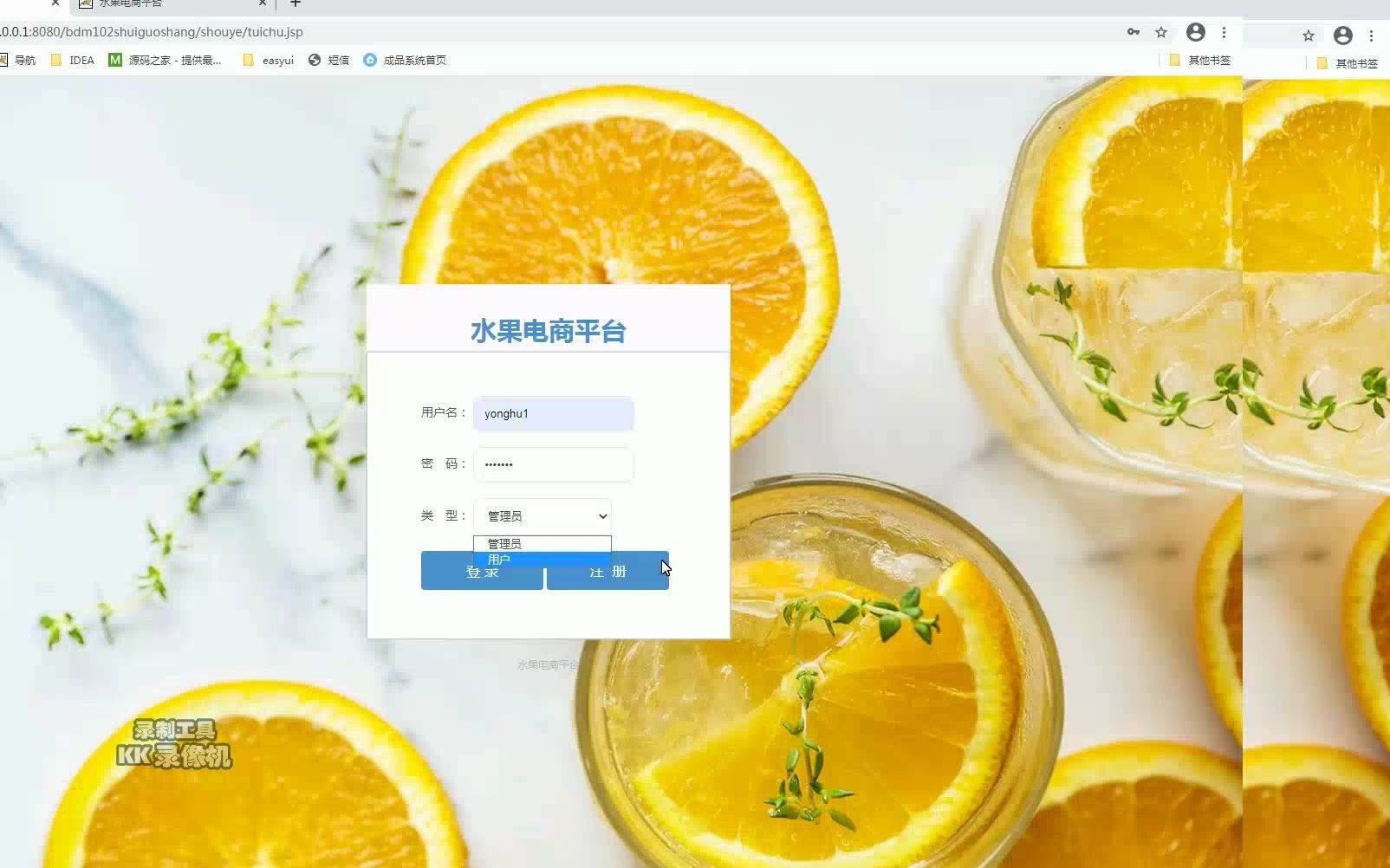Bookmark this page with the star icon

(x=1161, y=32)
